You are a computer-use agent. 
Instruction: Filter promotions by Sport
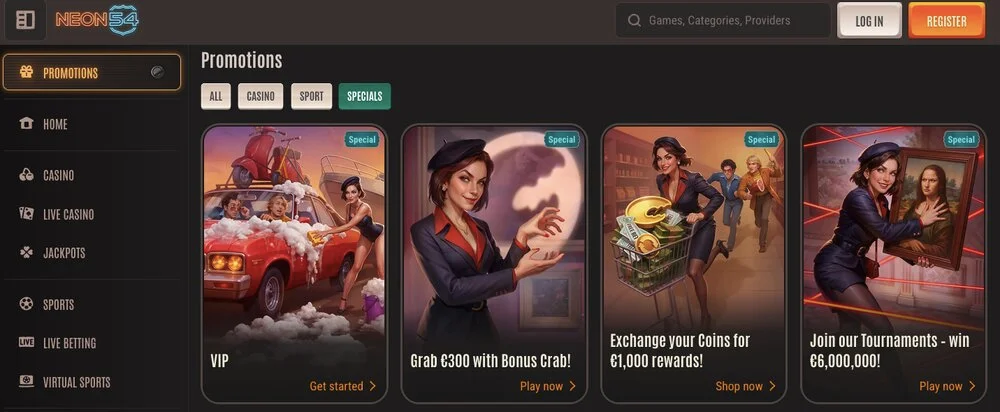click(311, 96)
